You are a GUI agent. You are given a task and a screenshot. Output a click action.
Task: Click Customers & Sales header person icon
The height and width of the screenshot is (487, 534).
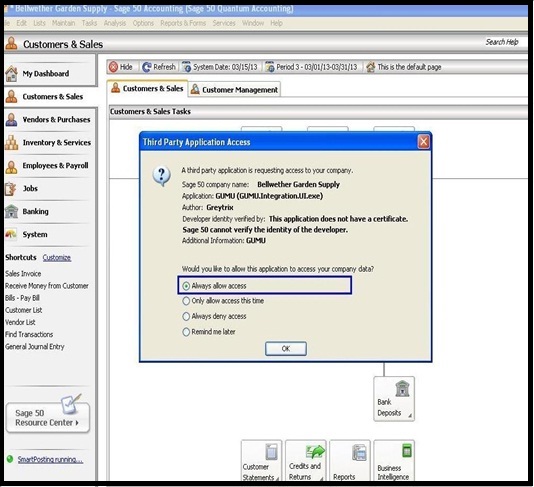[11, 44]
